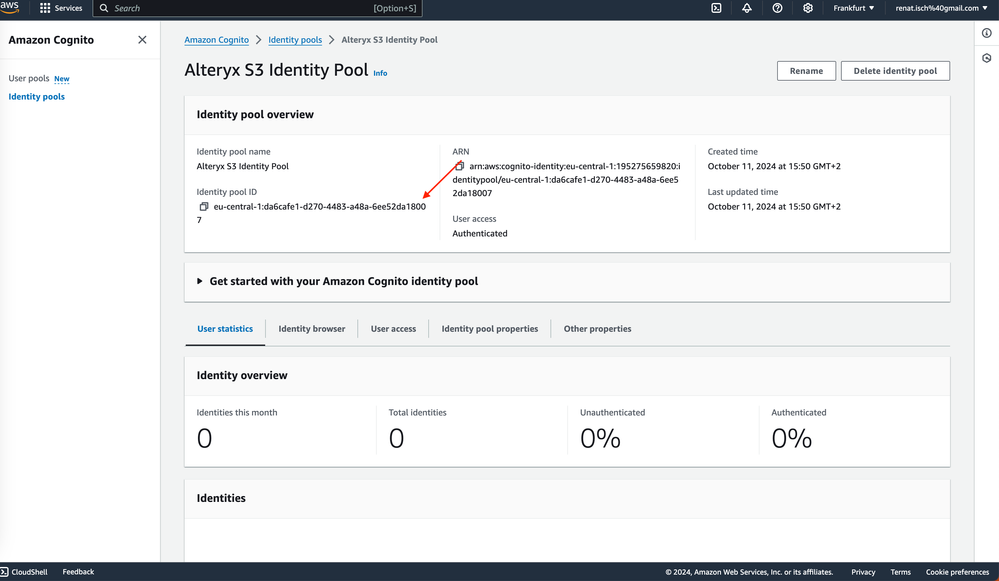Switch to the User access tab
This screenshot has width=999, height=581.
pos(393,329)
